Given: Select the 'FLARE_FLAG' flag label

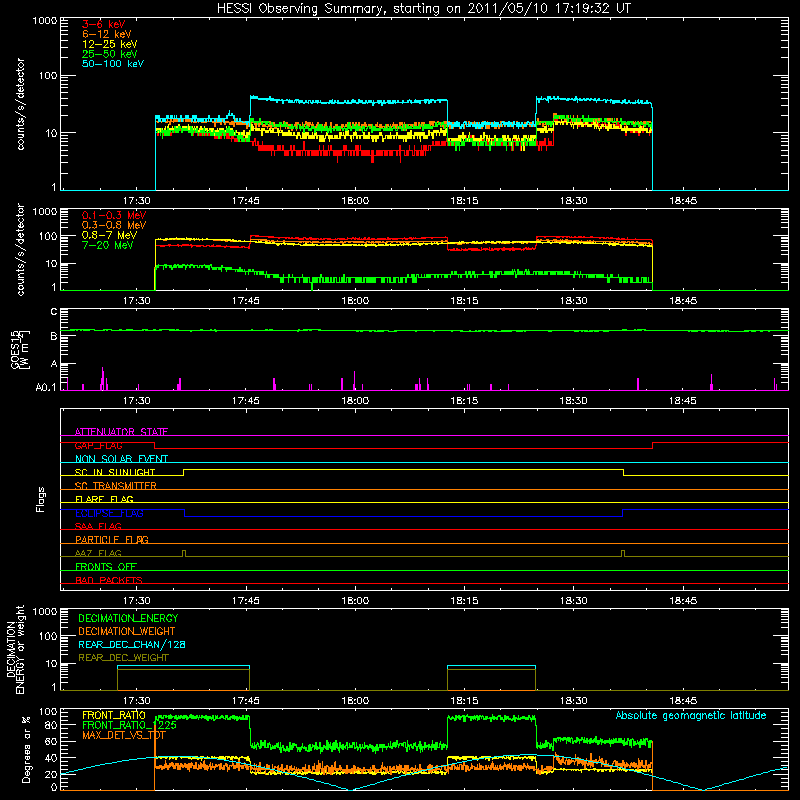Looking at the screenshot, I should [104, 499].
